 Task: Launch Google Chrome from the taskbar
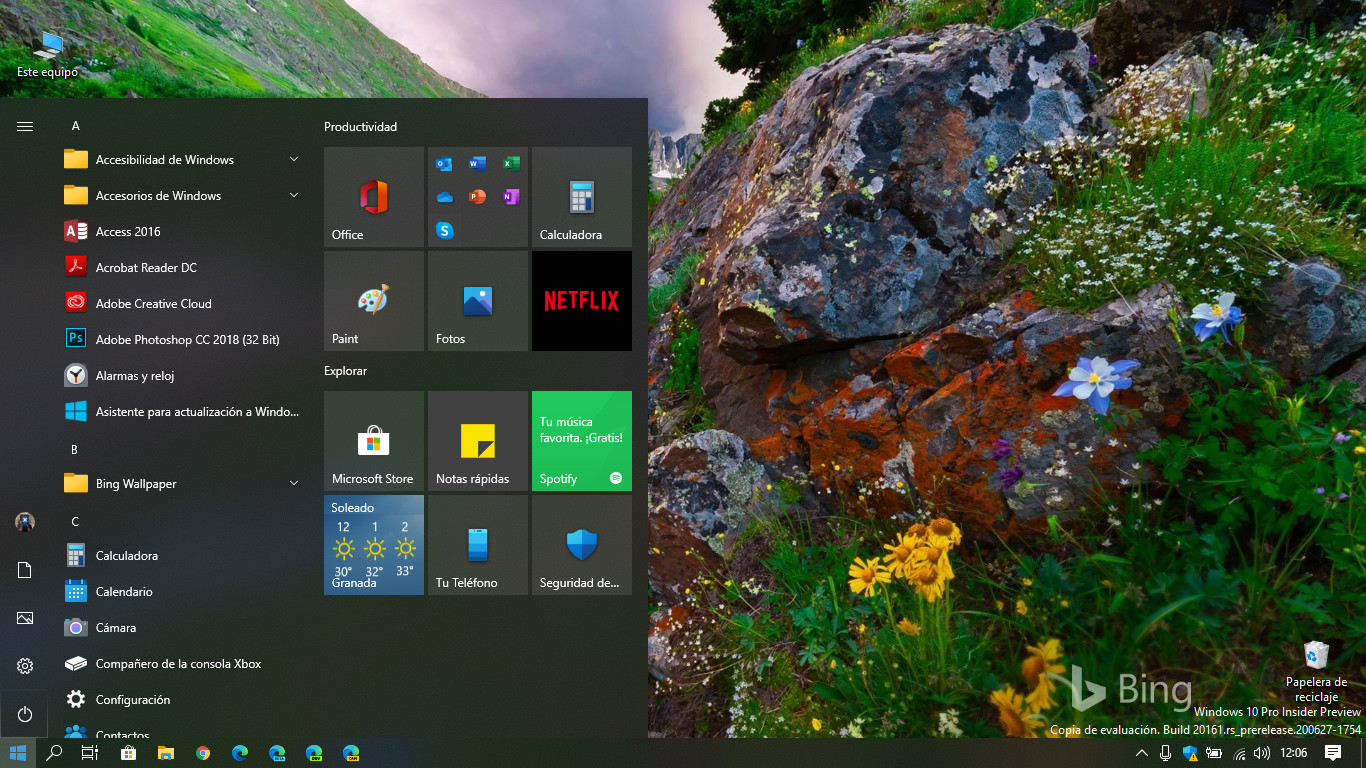pyautogui.click(x=201, y=753)
